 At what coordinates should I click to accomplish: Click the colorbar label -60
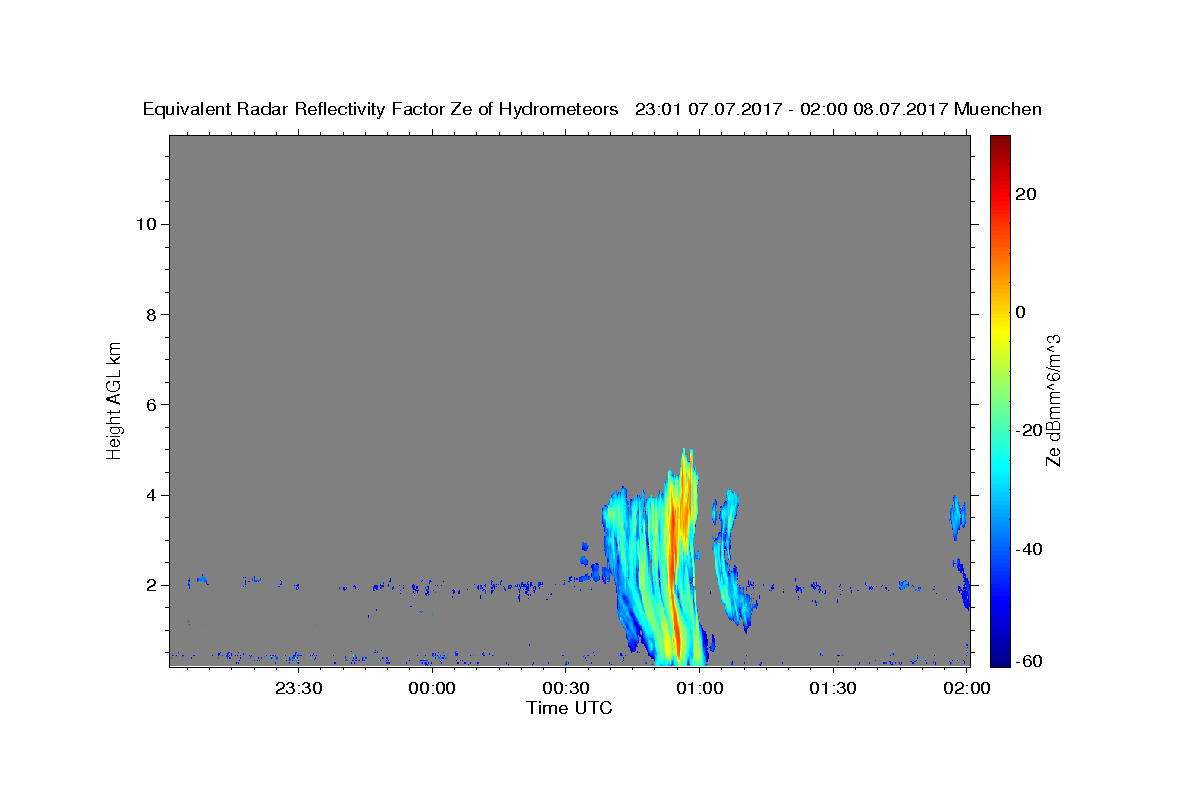[x=1029, y=661]
